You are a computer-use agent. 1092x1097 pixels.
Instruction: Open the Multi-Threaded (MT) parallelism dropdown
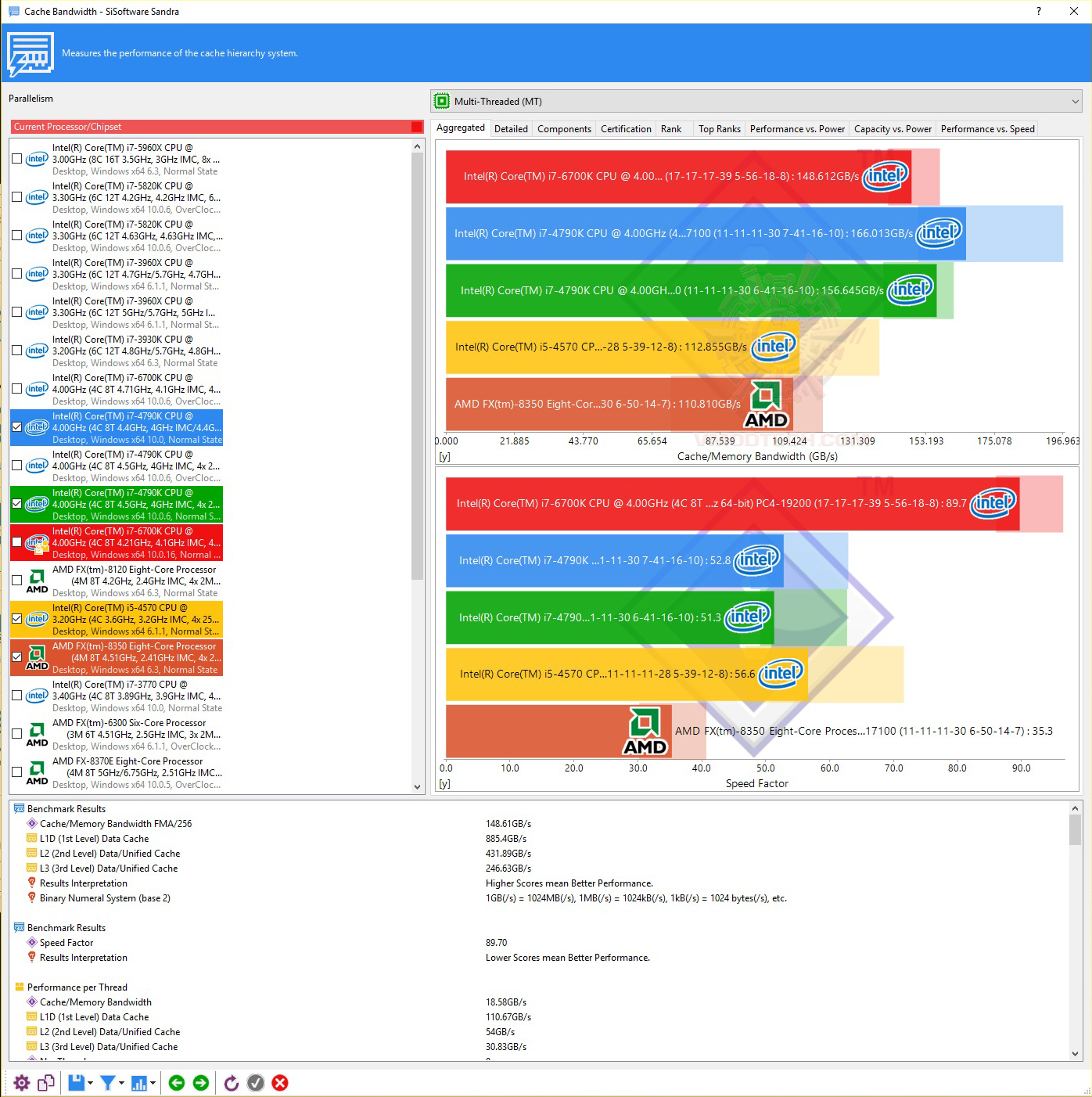pyautogui.click(x=756, y=102)
